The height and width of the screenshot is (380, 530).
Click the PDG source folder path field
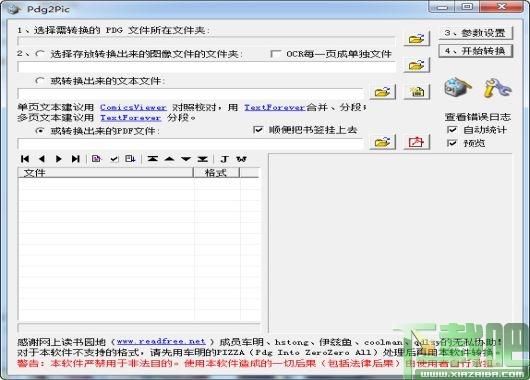tap(207, 41)
